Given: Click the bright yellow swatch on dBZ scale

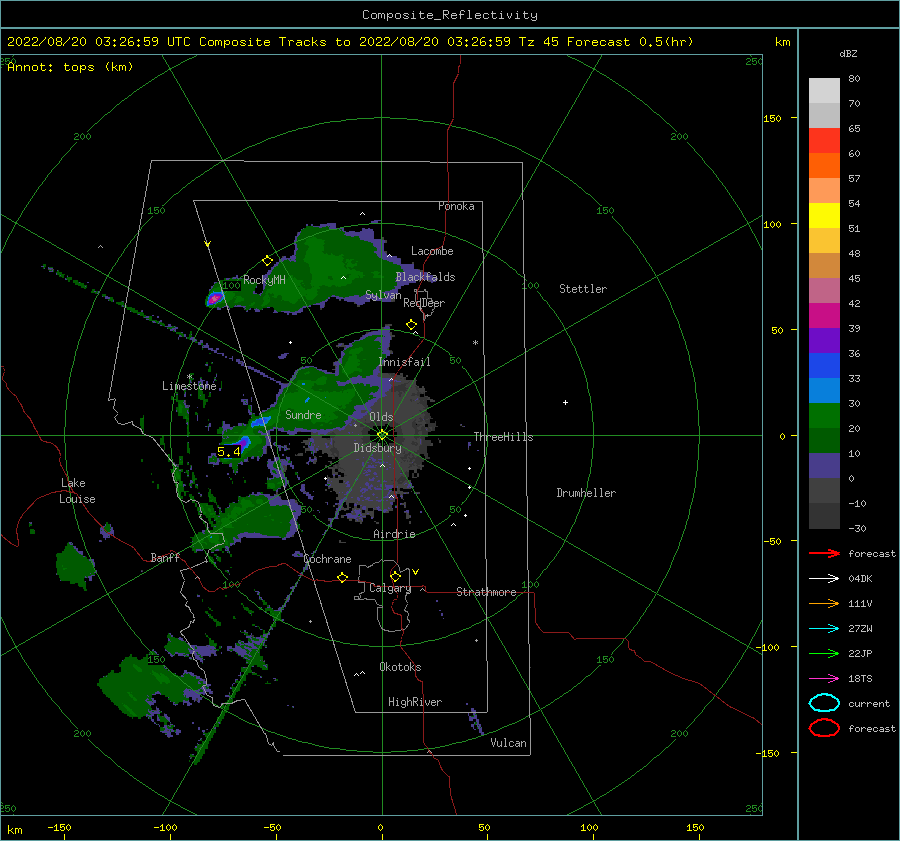Looking at the screenshot, I should [824, 215].
